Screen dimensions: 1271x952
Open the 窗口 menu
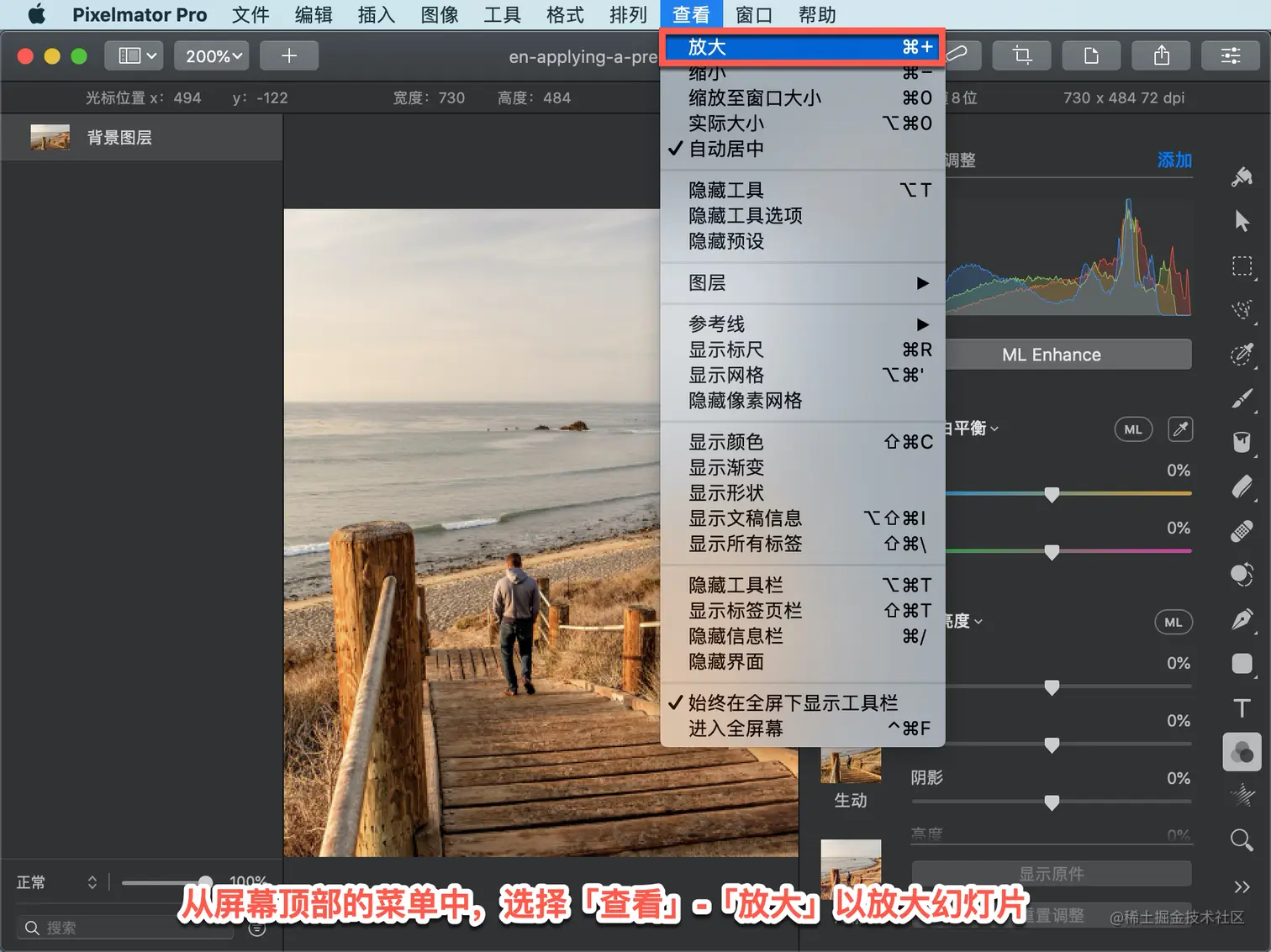point(753,14)
